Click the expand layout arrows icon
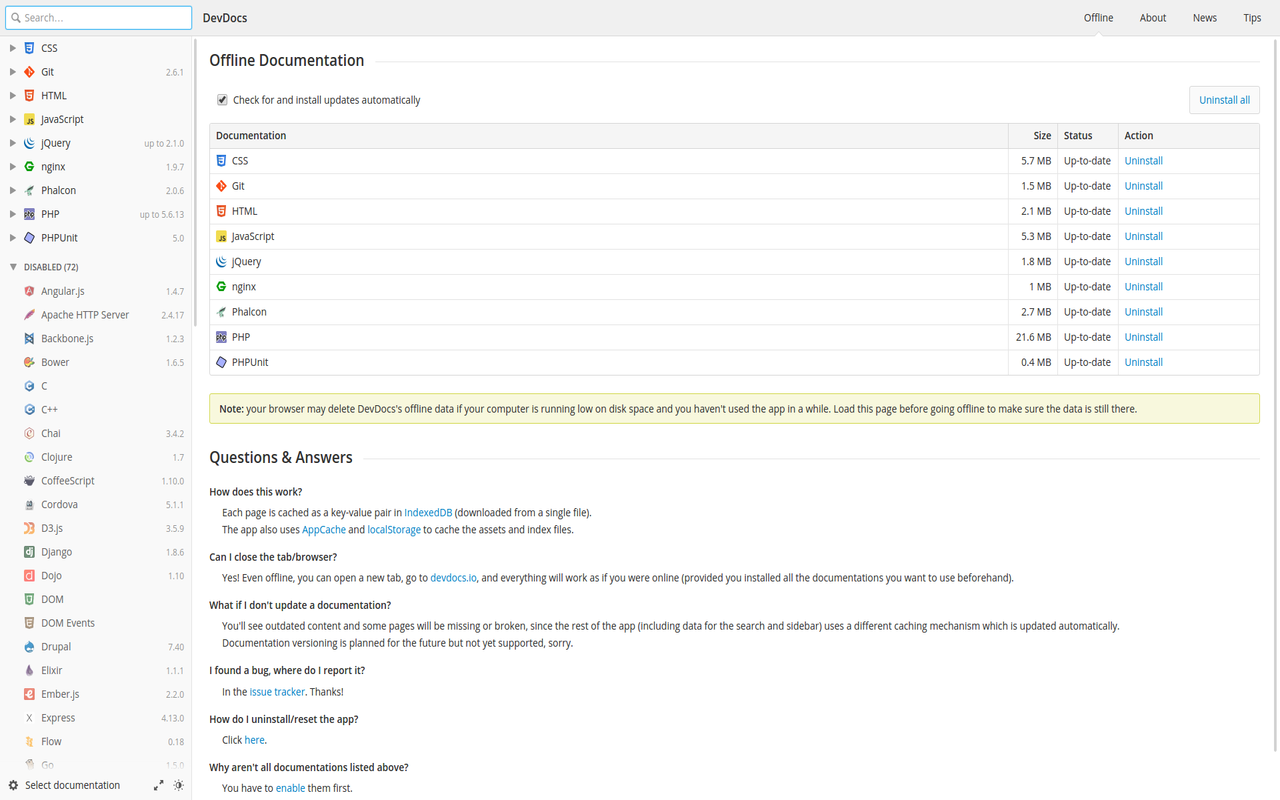 (158, 785)
